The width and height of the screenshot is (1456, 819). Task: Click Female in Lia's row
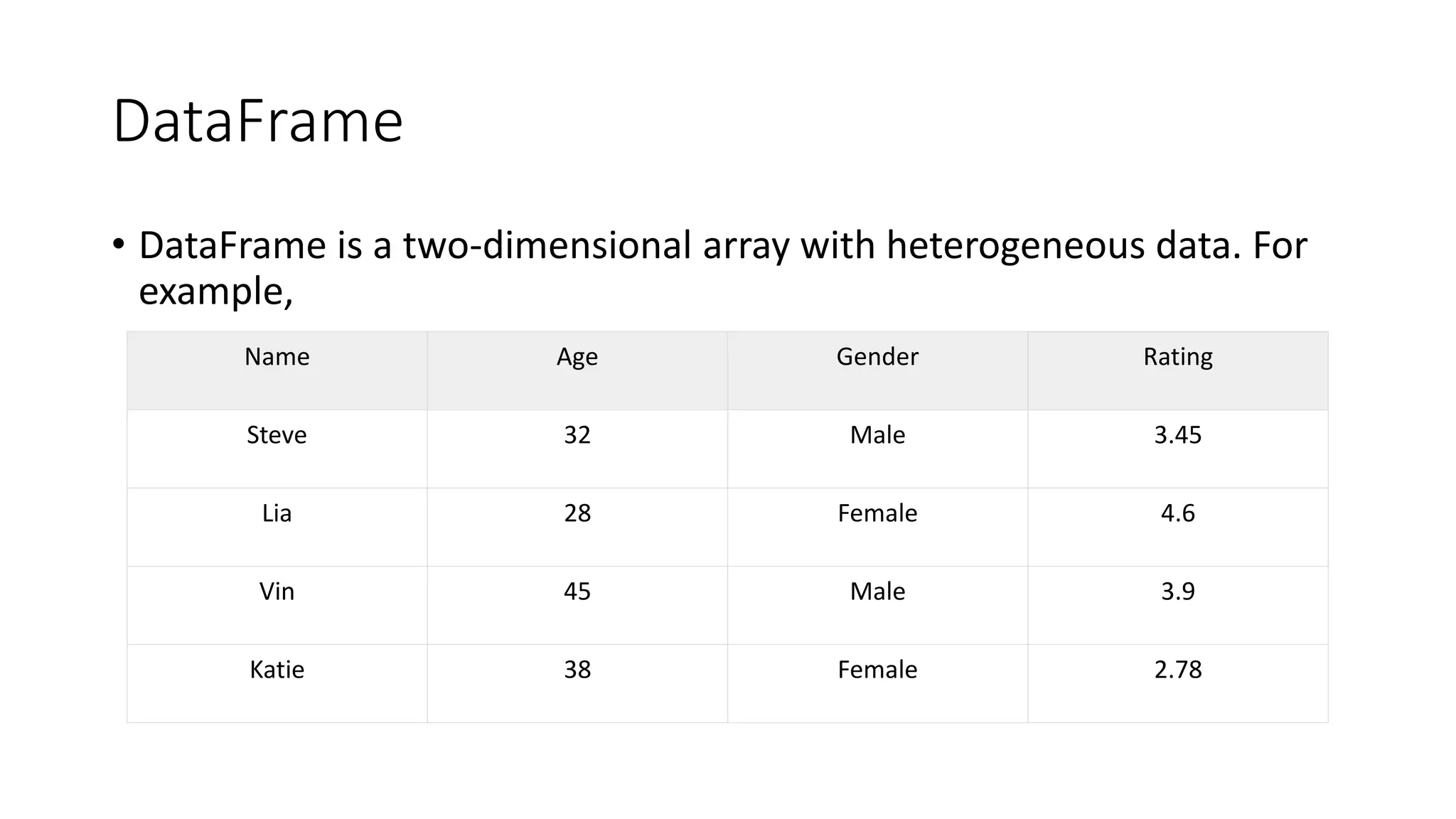[x=877, y=513]
